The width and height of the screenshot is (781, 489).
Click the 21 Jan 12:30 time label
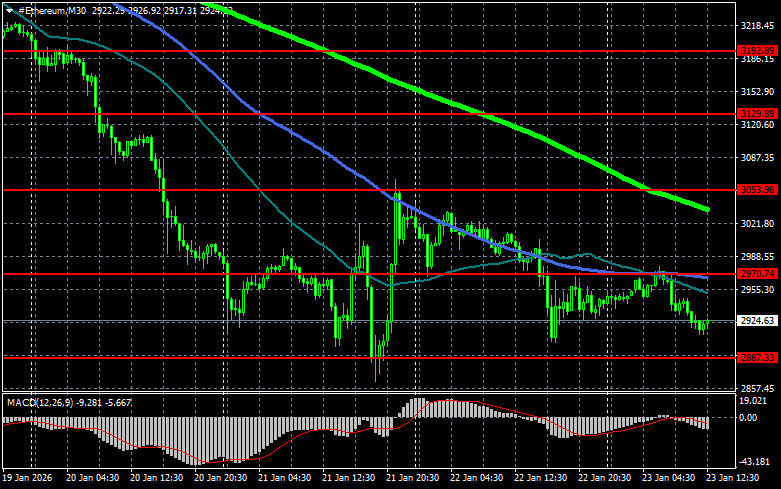349,478
